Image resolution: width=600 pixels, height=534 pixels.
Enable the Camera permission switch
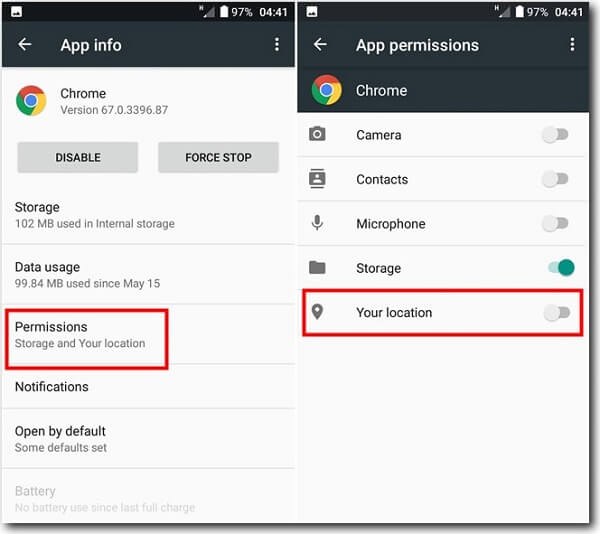coord(556,135)
